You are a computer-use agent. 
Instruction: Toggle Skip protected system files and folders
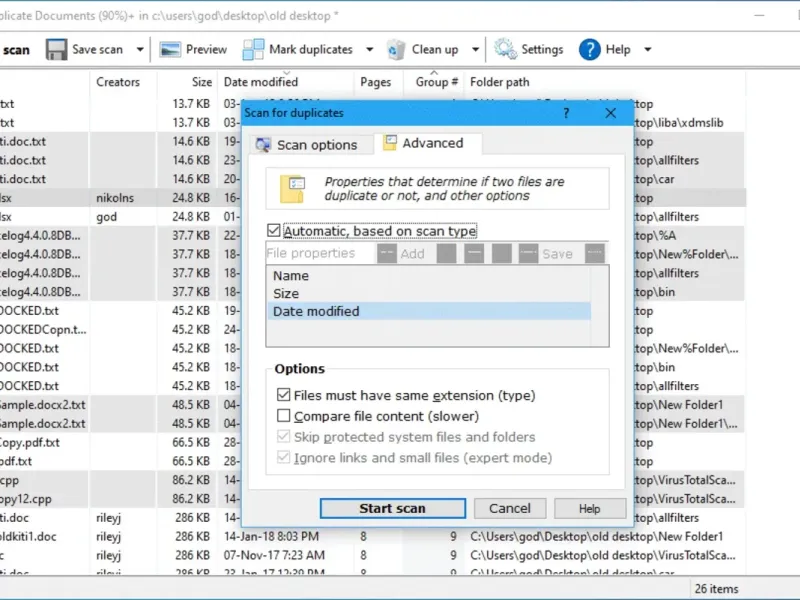tap(283, 437)
